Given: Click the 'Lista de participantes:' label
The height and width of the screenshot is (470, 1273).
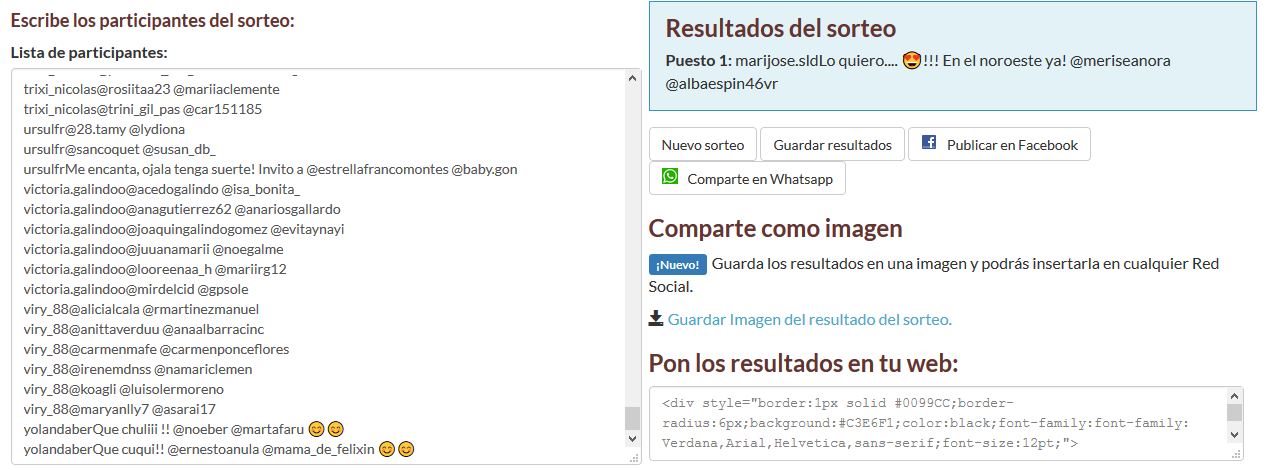Looking at the screenshot, I should (x=89, y=52).
